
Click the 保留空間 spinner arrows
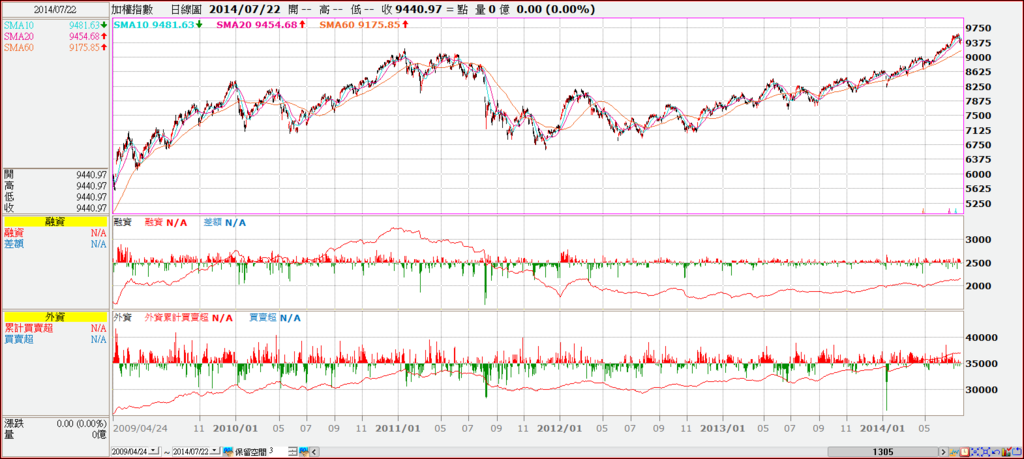click(x=292, y=452)
